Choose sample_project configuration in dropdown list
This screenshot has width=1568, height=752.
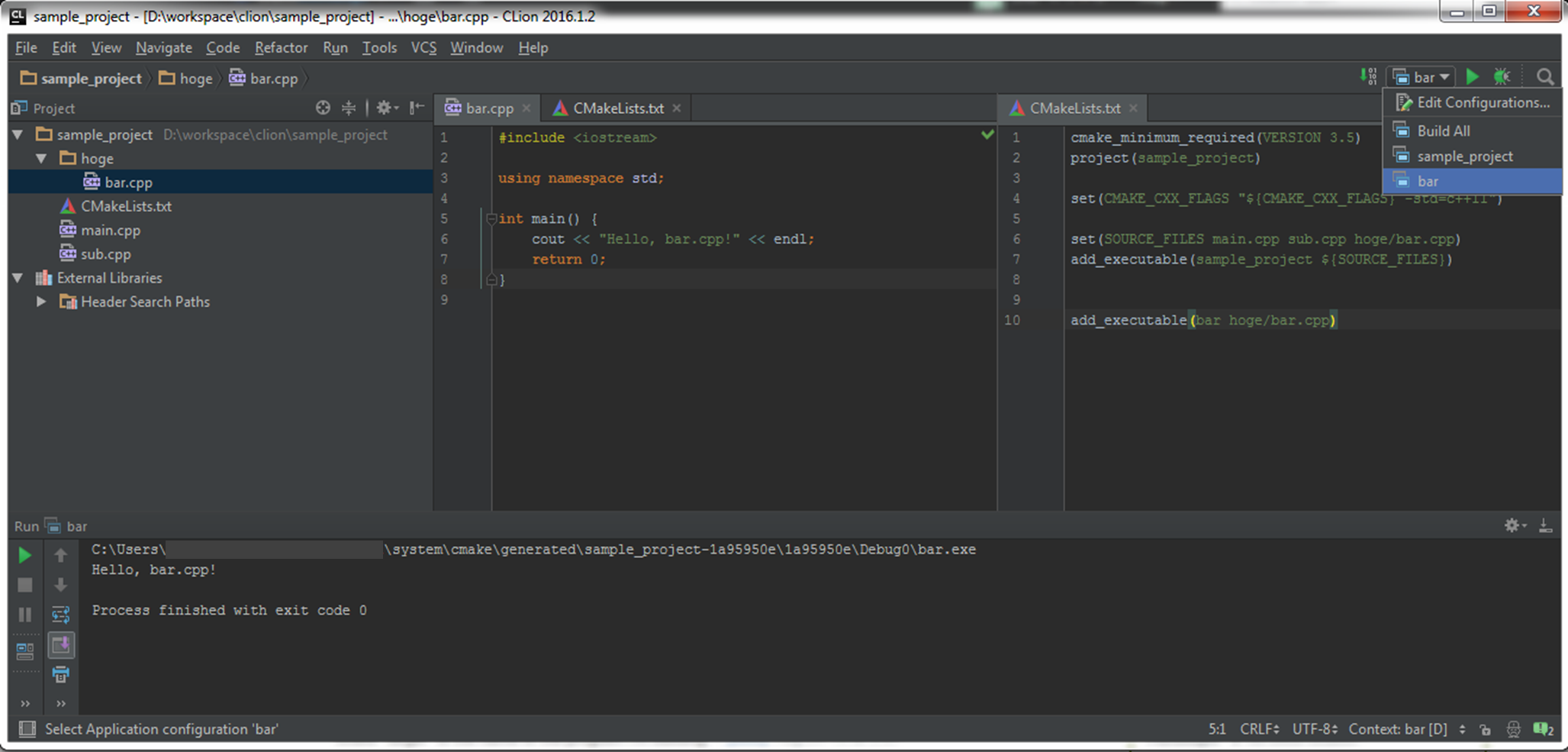pos(1464,157)
